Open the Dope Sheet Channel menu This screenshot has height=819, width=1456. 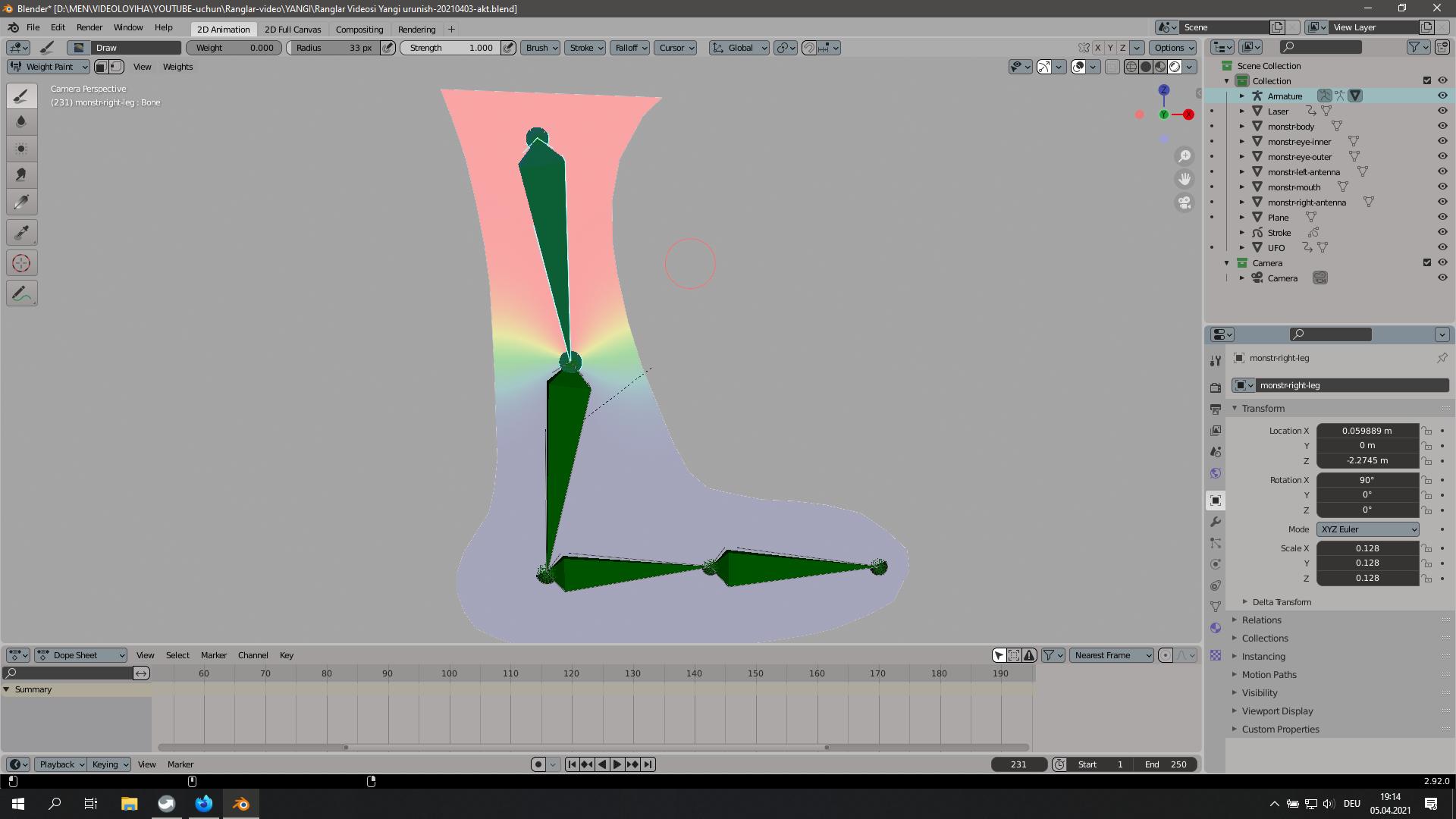coord(253,655)
